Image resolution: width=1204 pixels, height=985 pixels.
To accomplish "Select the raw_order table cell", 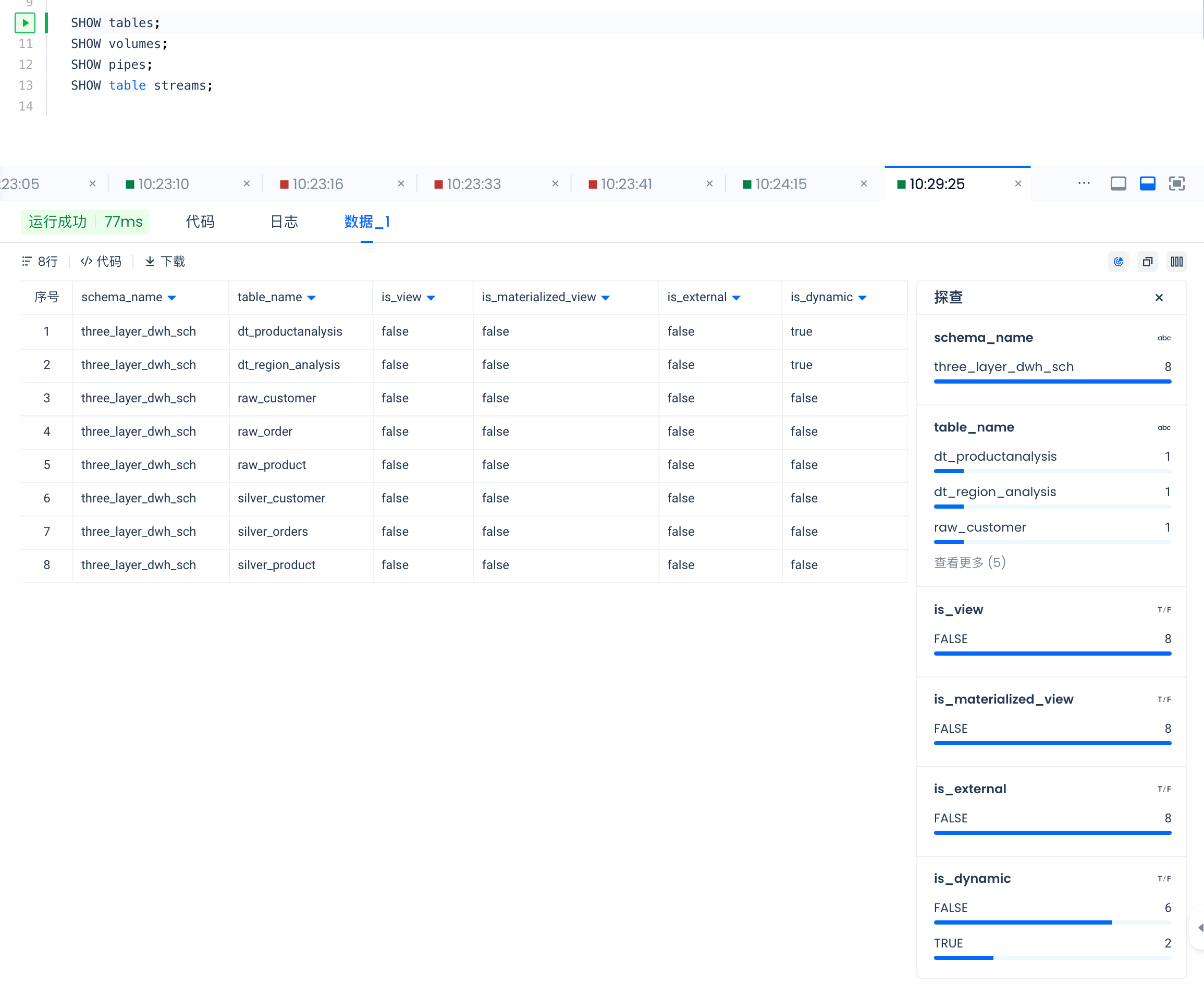I will [x=265, y=432].
